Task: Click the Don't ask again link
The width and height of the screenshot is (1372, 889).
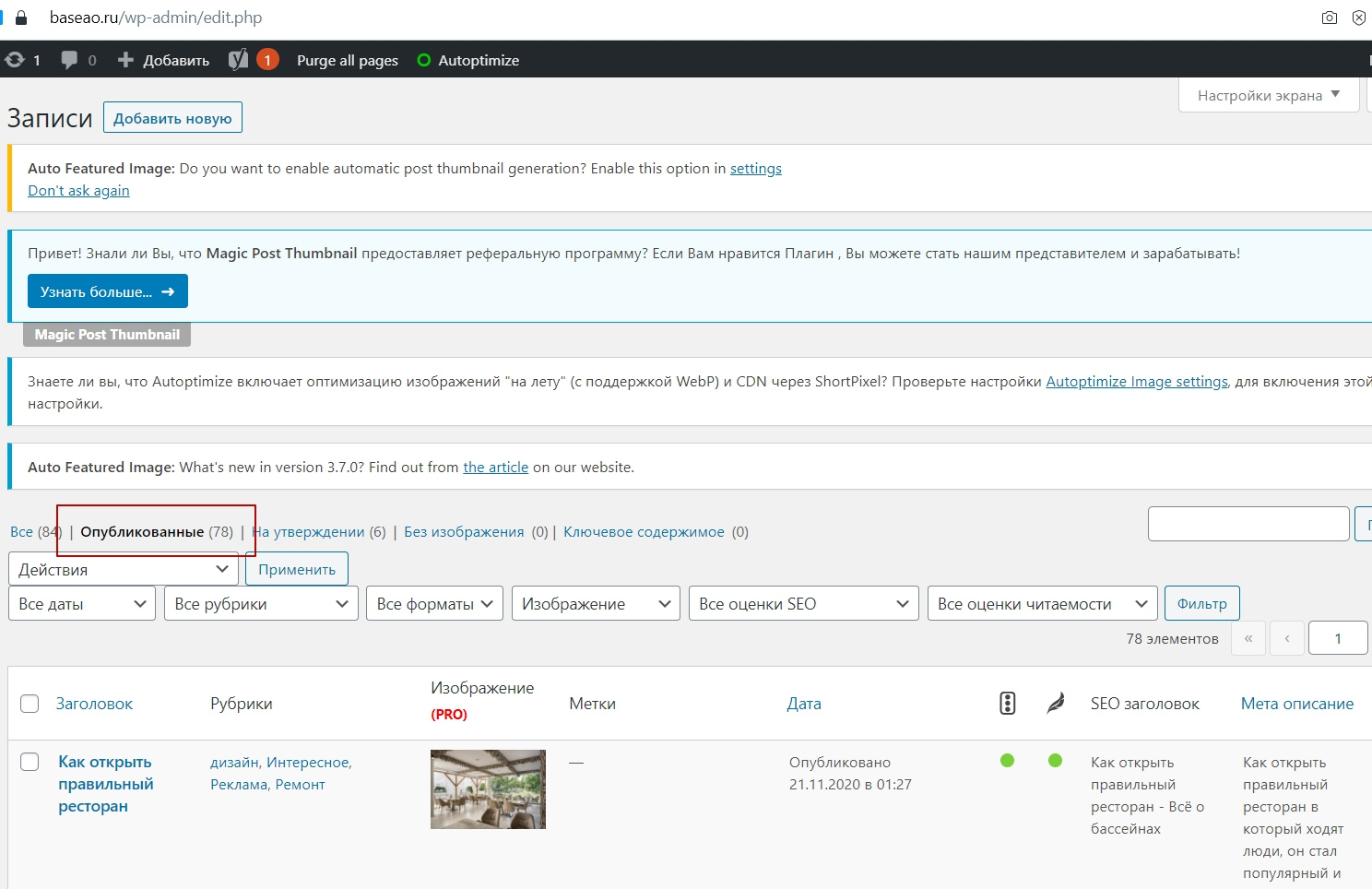Action: pyautogui.click(x=78, y=190)
